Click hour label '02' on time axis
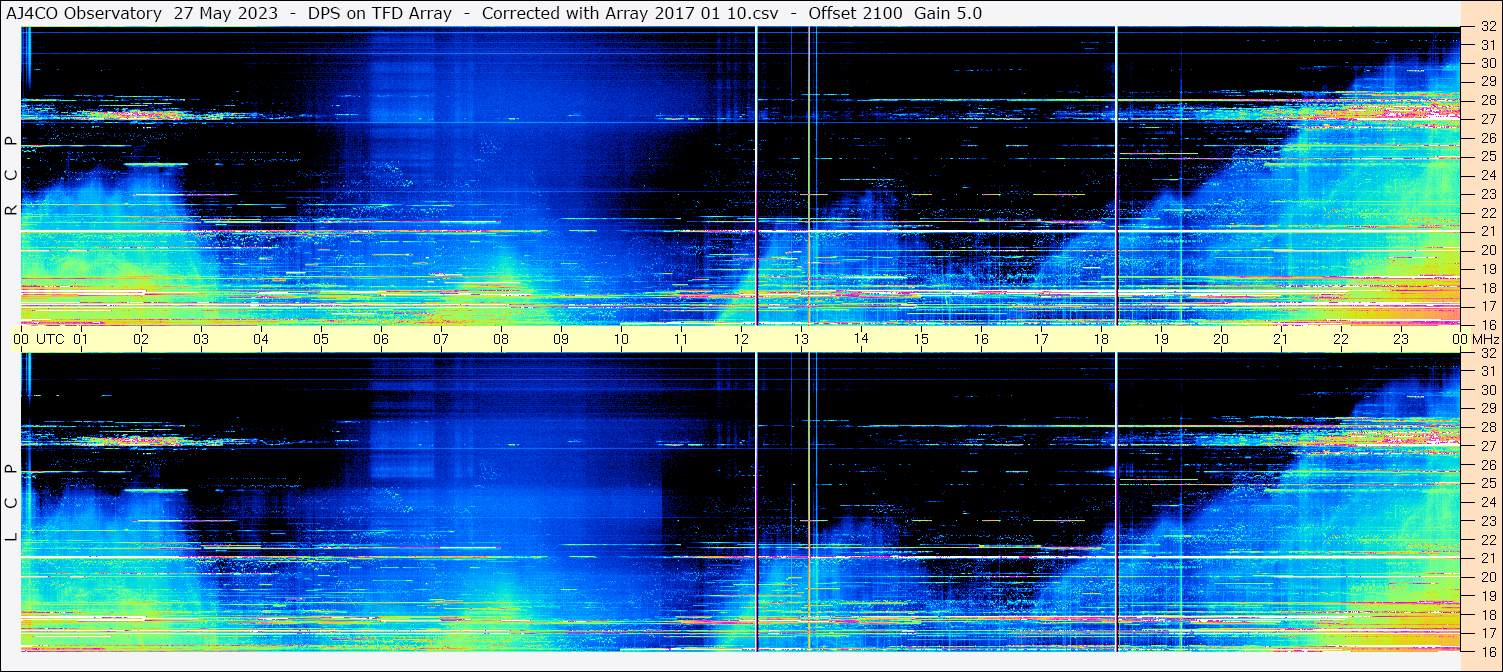1503x672 pixels. 141,339
